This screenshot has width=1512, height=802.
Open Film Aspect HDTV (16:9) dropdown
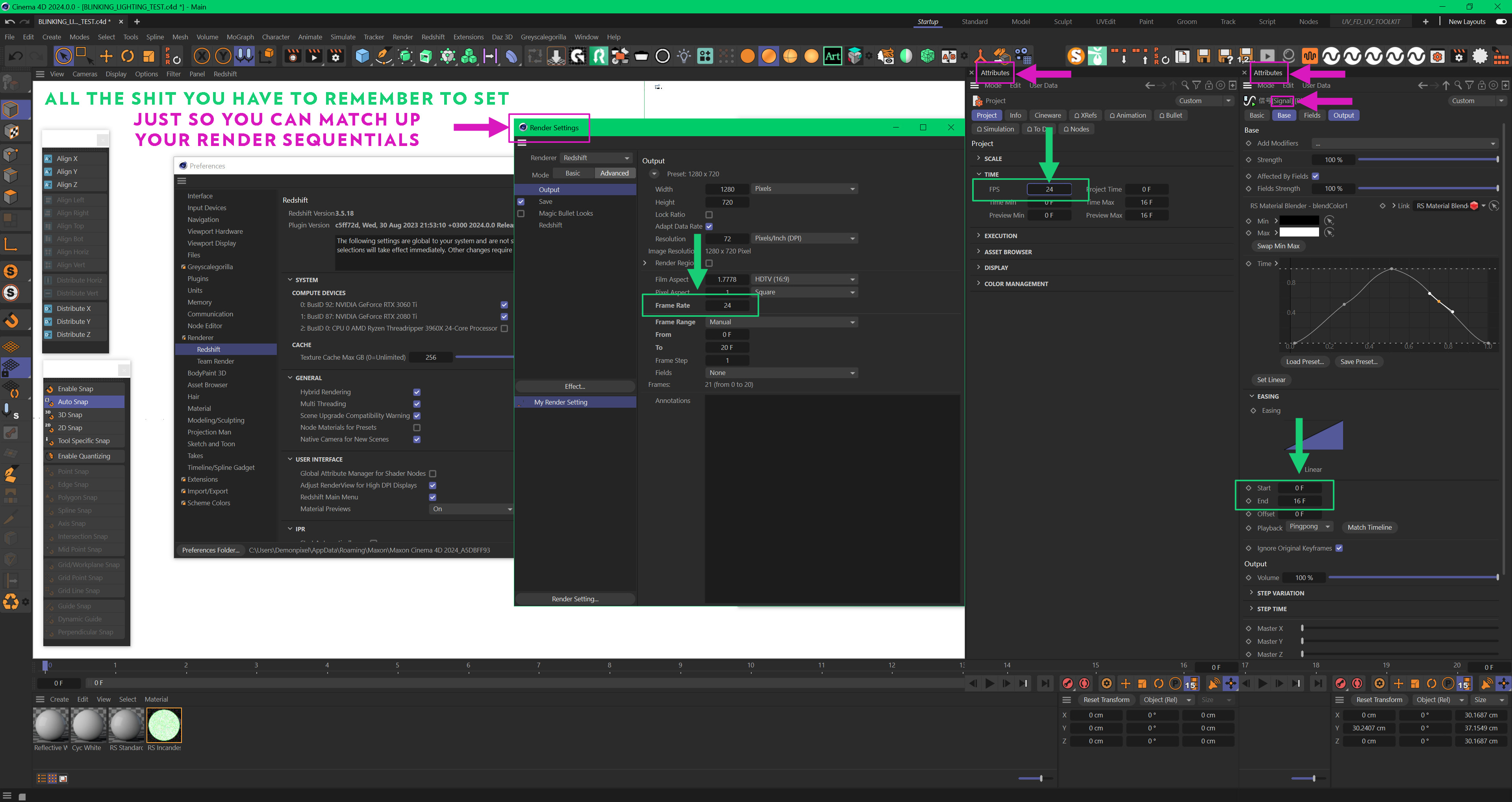[x=805, y=279]
